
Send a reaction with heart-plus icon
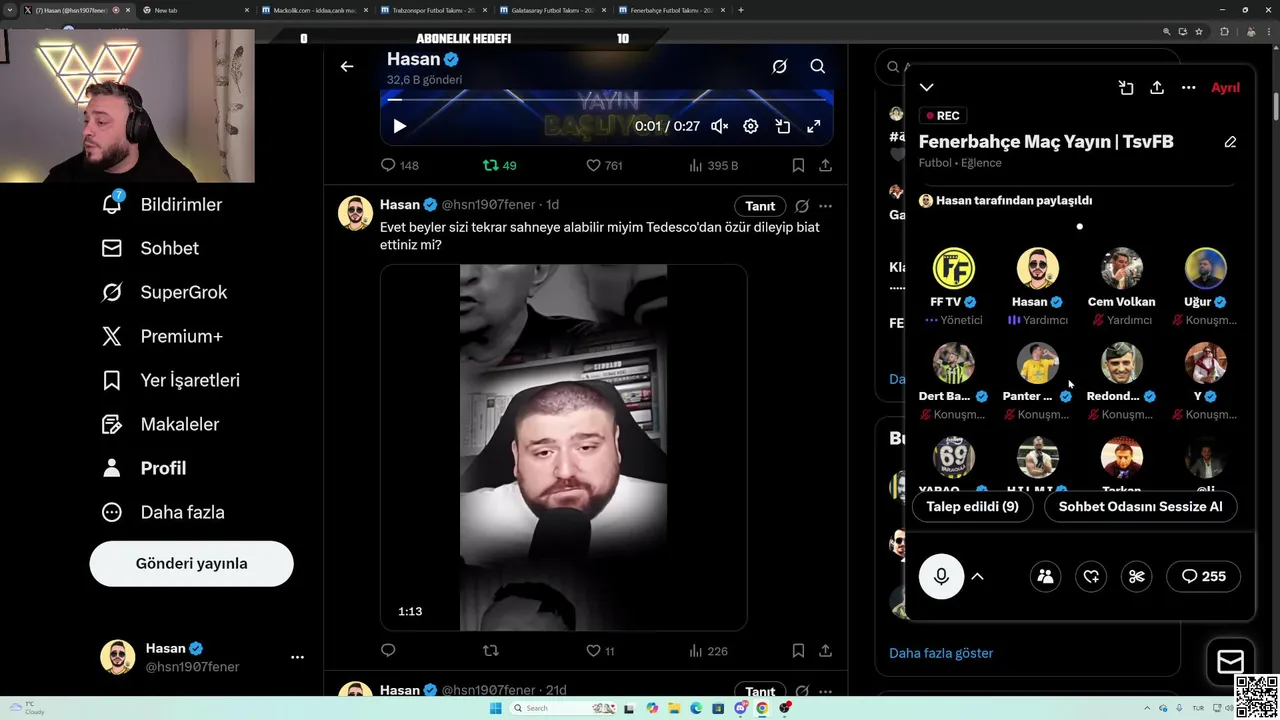pos(1091,576)
